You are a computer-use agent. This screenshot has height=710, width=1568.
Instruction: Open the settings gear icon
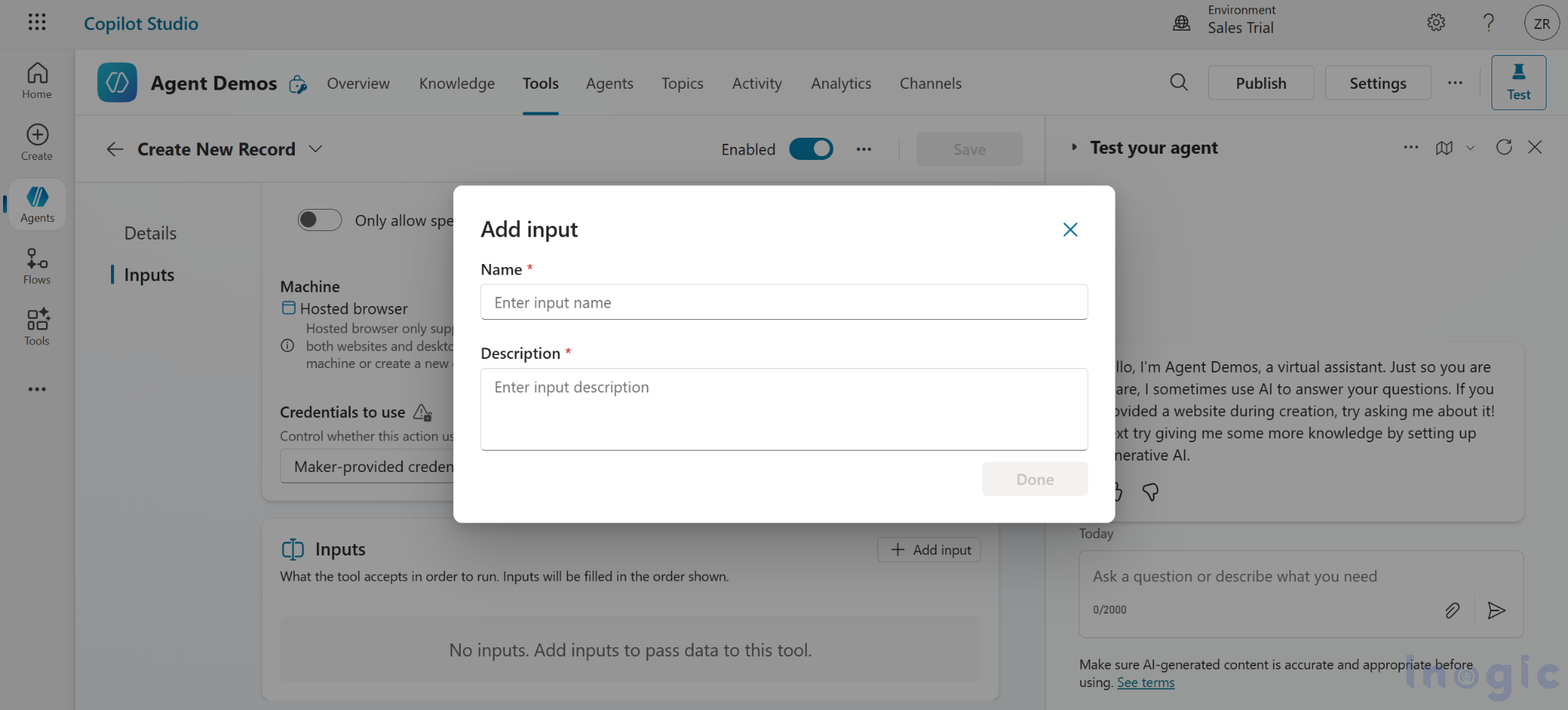[1436, 23]
